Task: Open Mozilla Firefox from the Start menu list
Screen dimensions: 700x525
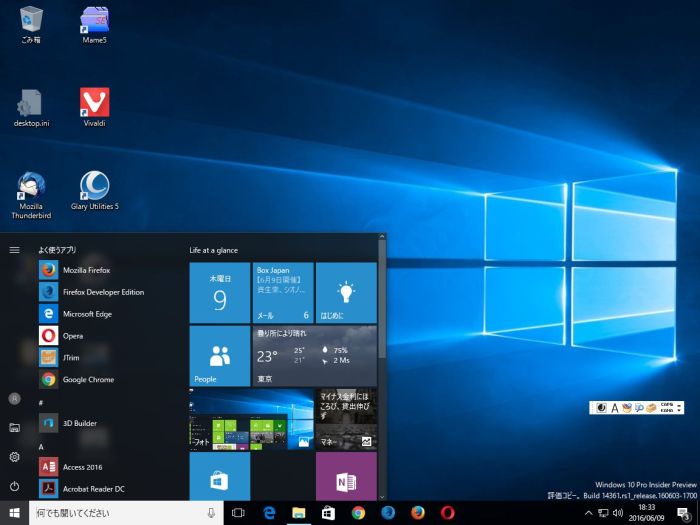Action: [86, 270]
